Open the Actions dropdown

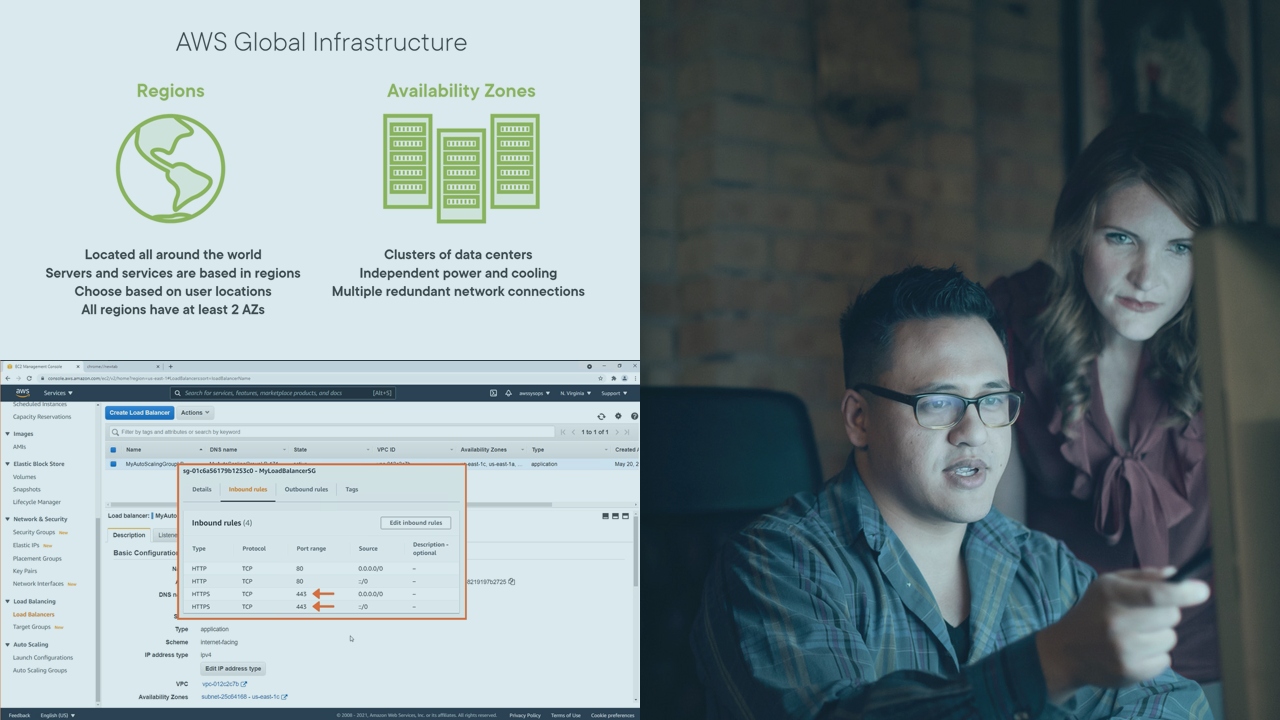pos(195,413)
